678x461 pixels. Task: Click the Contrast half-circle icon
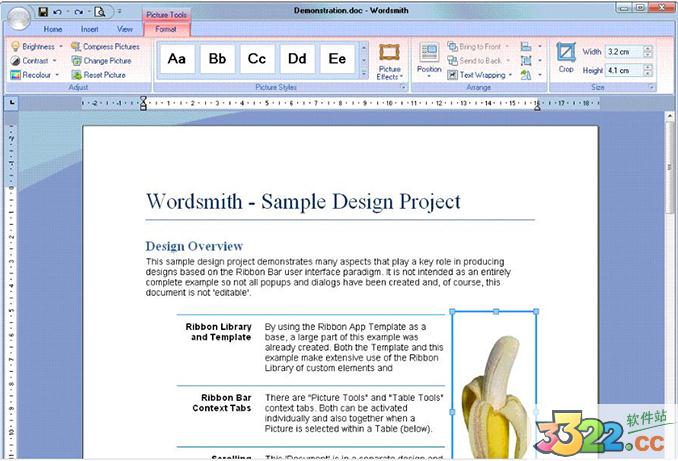pyautogui.click(x=15, y=61)
